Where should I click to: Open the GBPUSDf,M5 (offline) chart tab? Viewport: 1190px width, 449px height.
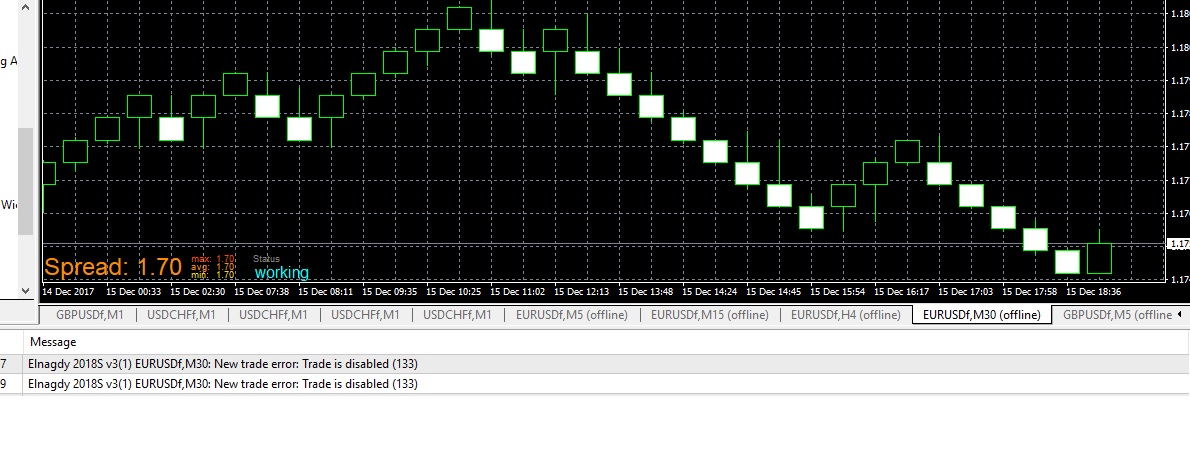pos(1117,315)
